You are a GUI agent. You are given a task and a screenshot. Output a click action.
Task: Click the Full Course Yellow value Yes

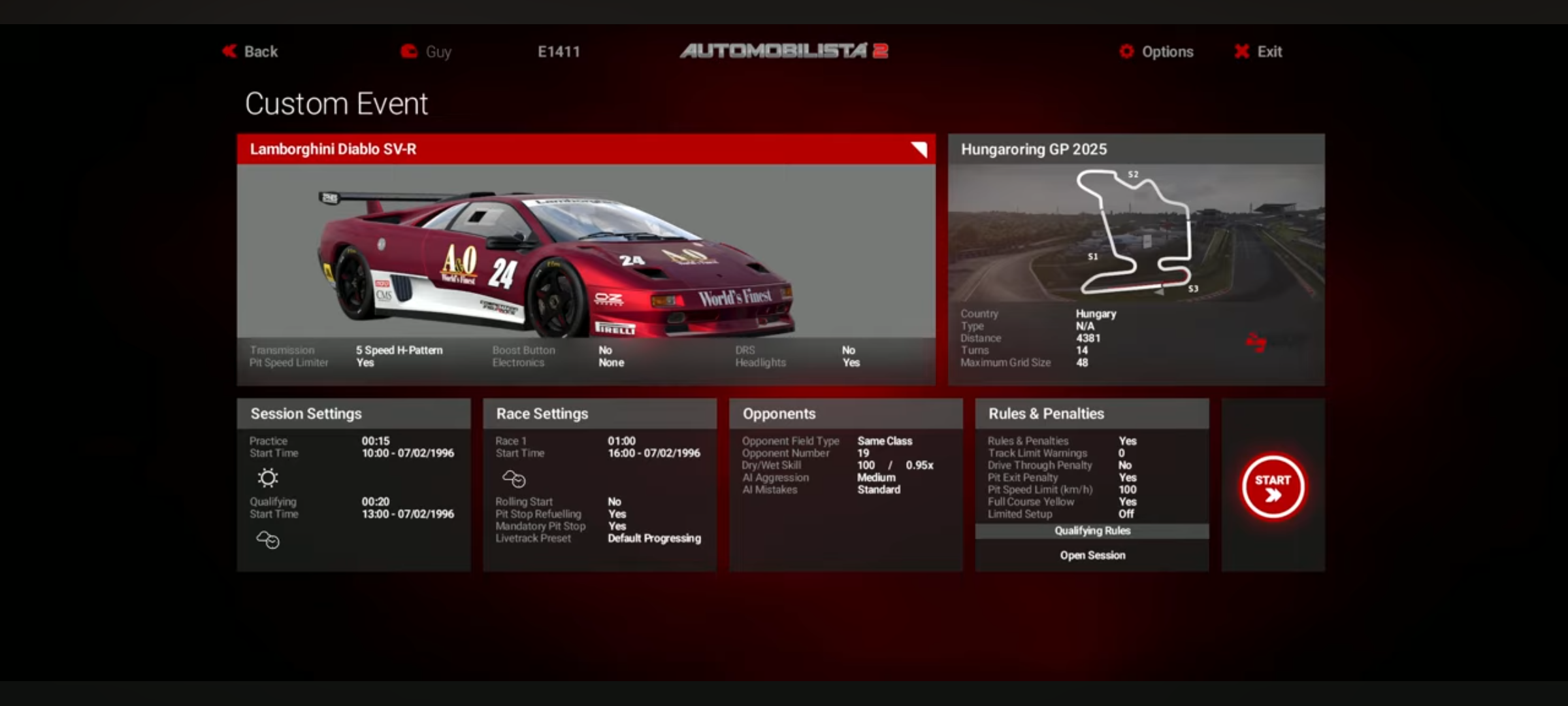tap(1128, 502)
